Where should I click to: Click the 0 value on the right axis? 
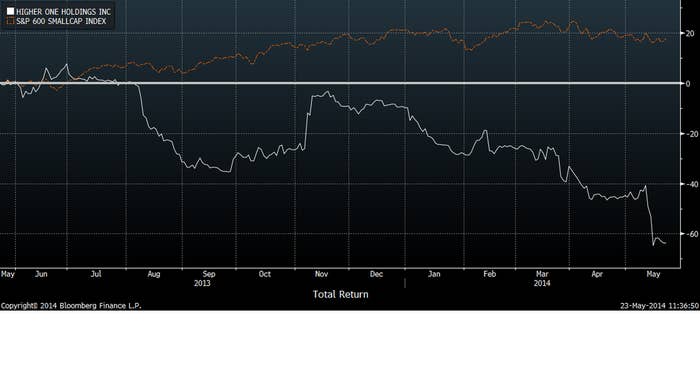[x=688, y=83]
